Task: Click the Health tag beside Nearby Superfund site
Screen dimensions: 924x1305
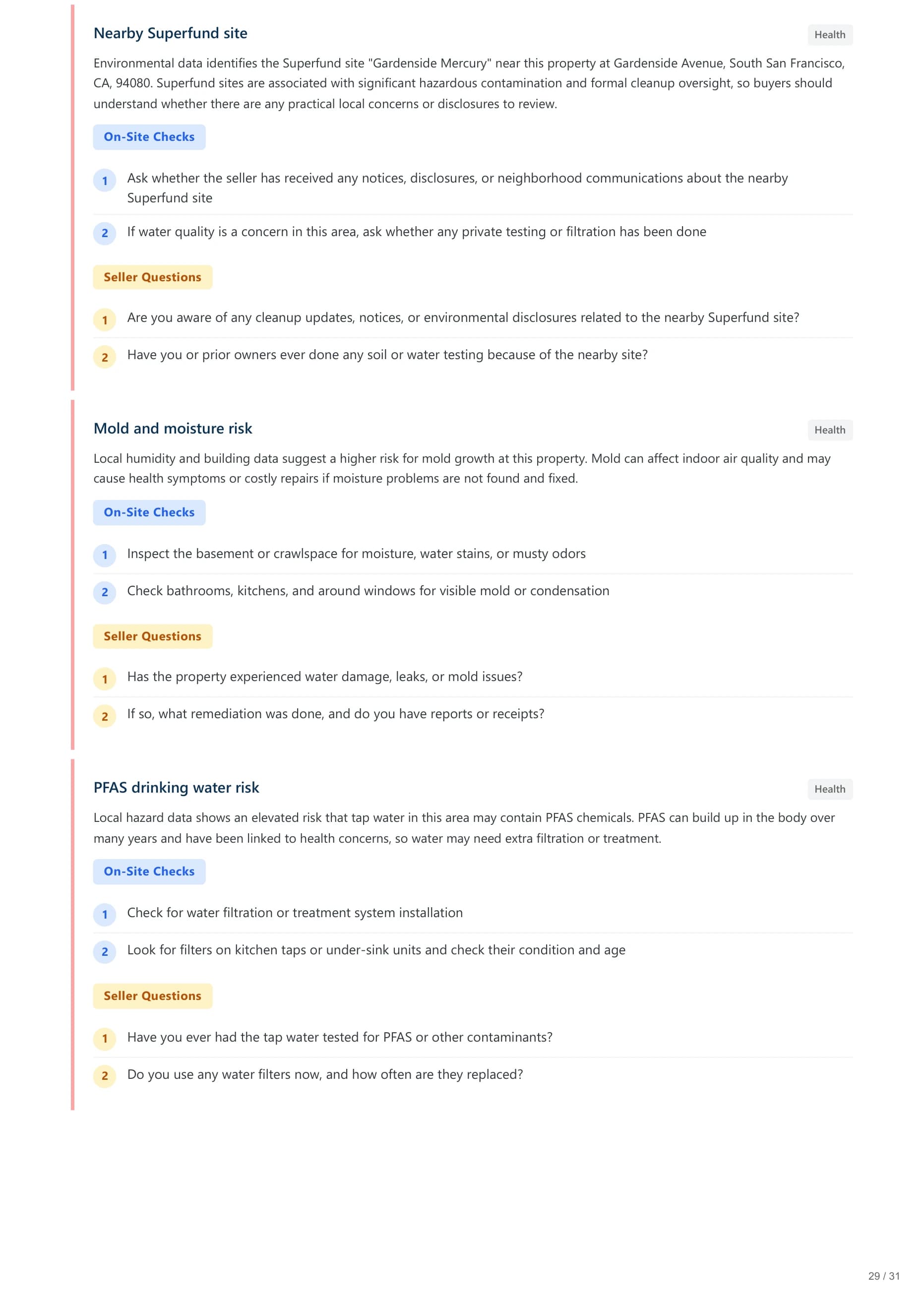Action: point(830,35)
